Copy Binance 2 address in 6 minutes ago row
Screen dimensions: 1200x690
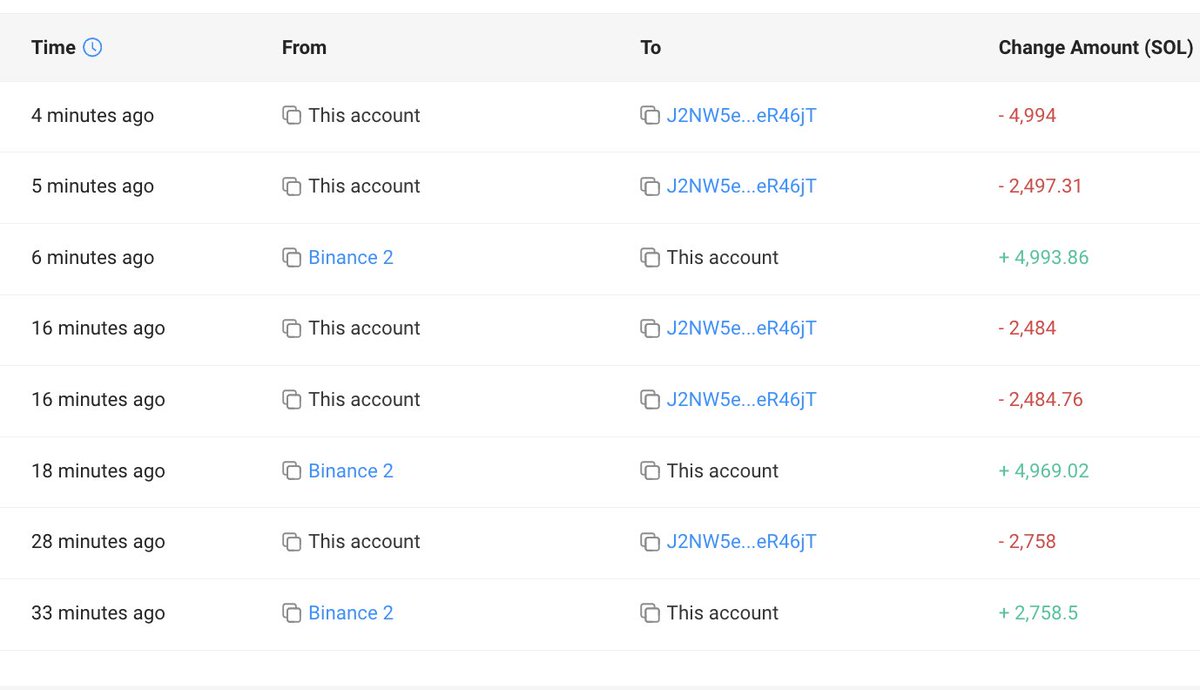pos(291,258)
